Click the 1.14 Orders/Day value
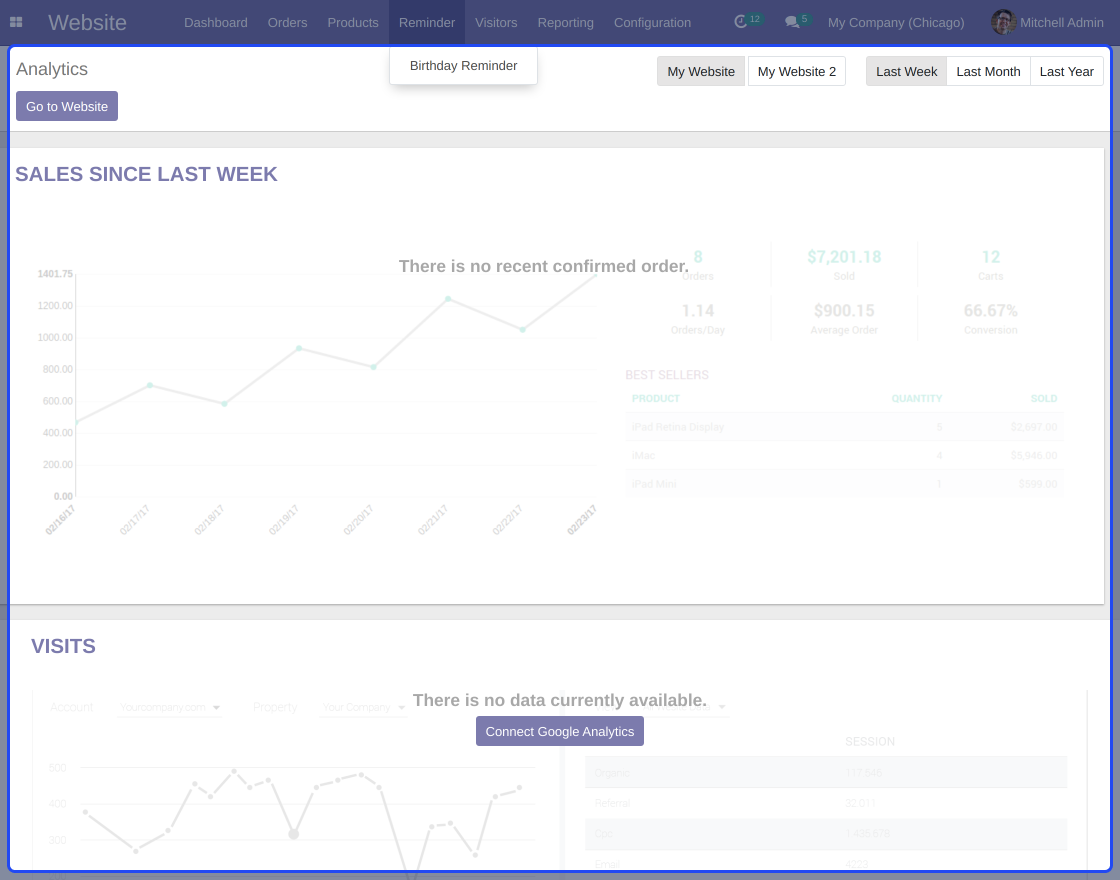Screen dimensions: 1120x880 [x=698, y=311]
